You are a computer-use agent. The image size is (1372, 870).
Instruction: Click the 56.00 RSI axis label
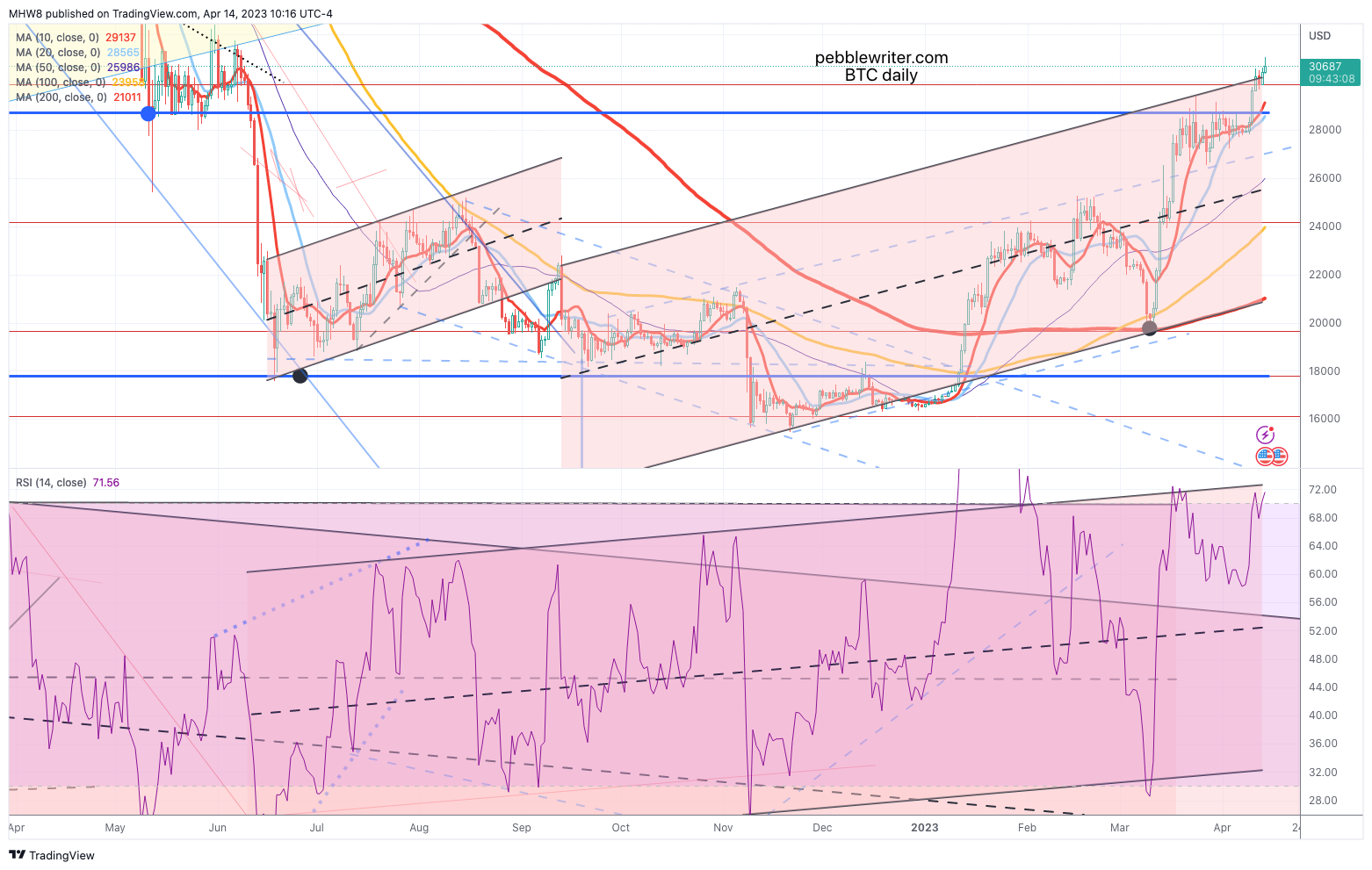point(1323,602)
